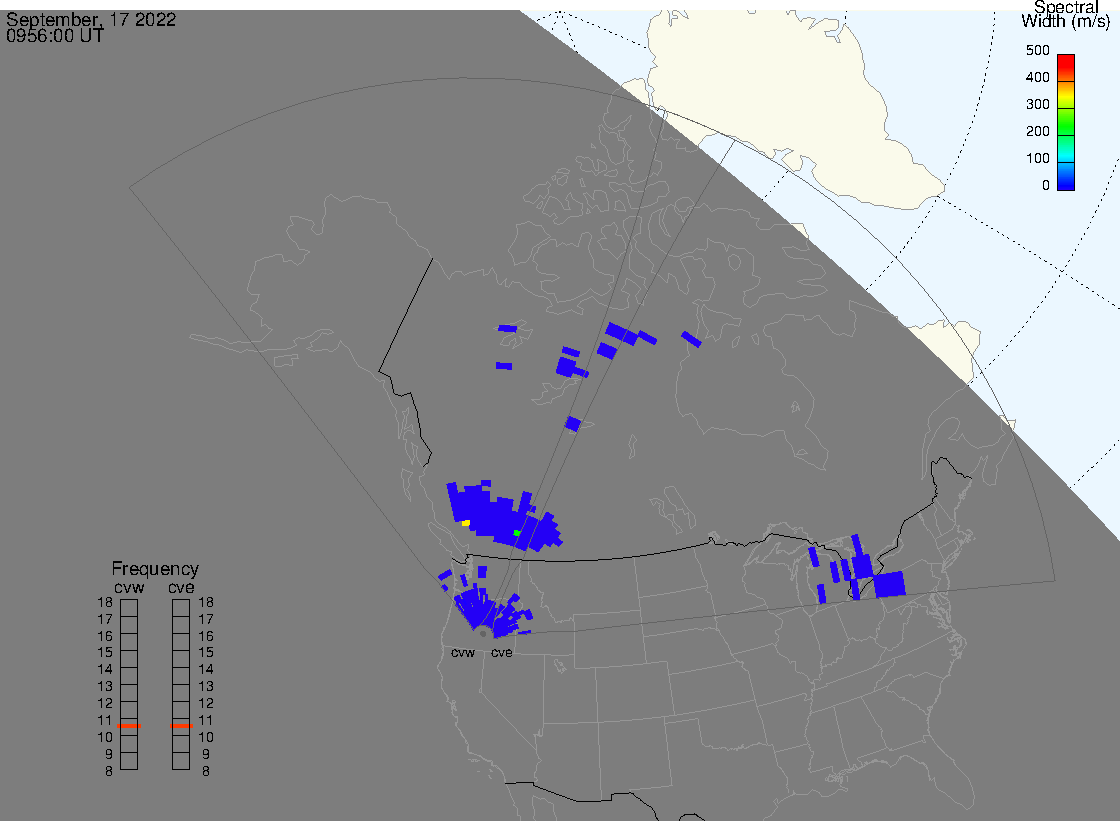Click the 400 value on color scale

[1037, 77]
